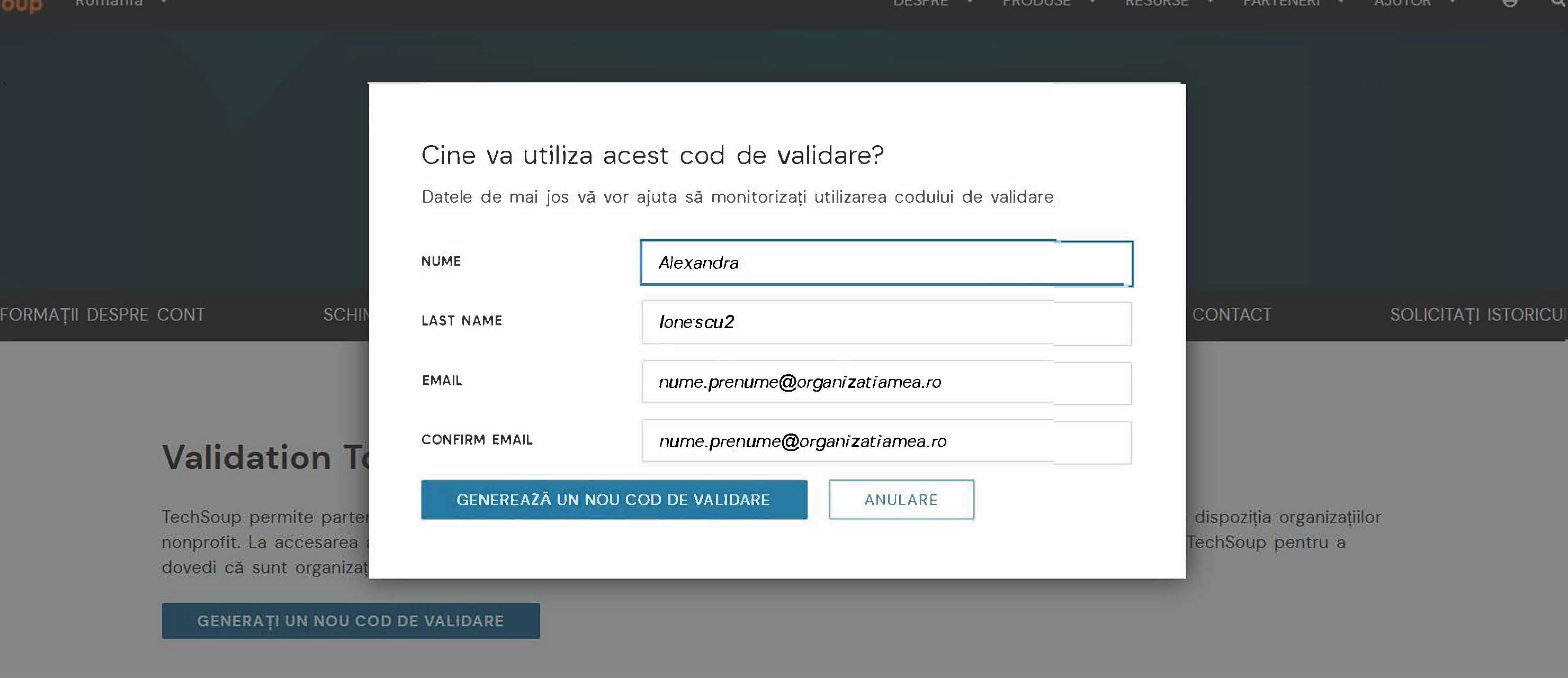
Task: Open the Romania country selector dropdown
Action: click(120, 4)
